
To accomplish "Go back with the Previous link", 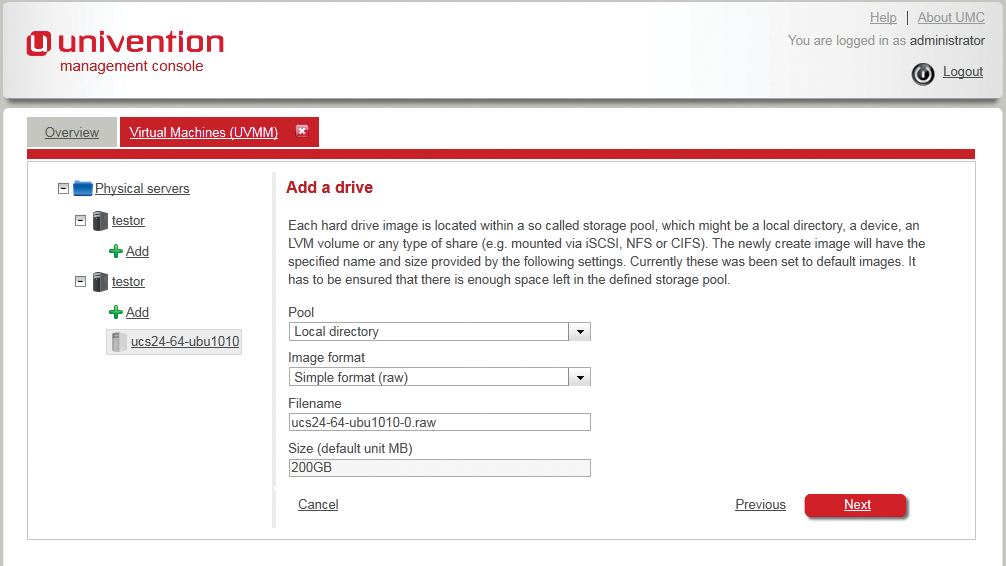I will pos(760,504).
